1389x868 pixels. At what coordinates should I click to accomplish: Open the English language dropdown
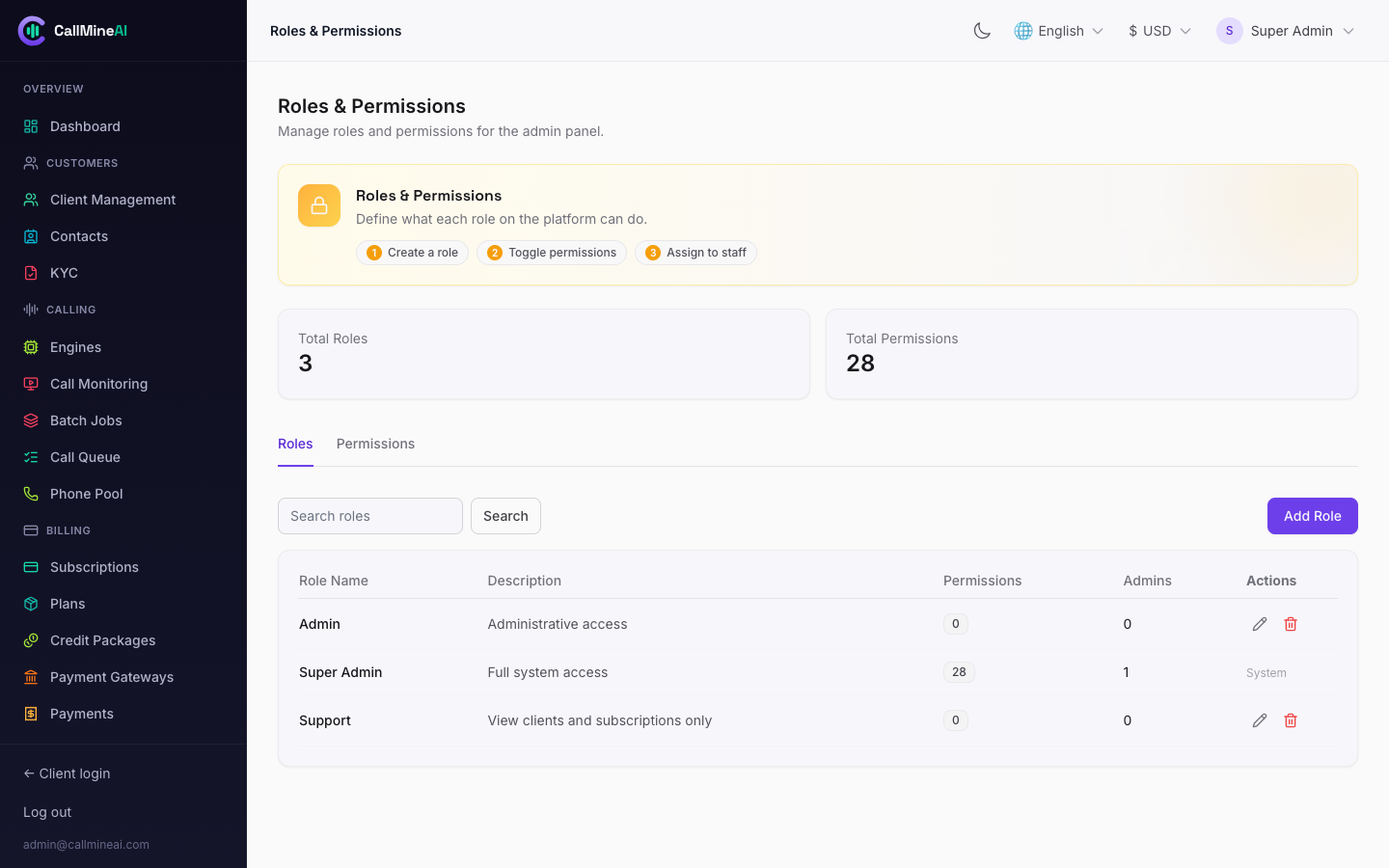(1058, 31)
